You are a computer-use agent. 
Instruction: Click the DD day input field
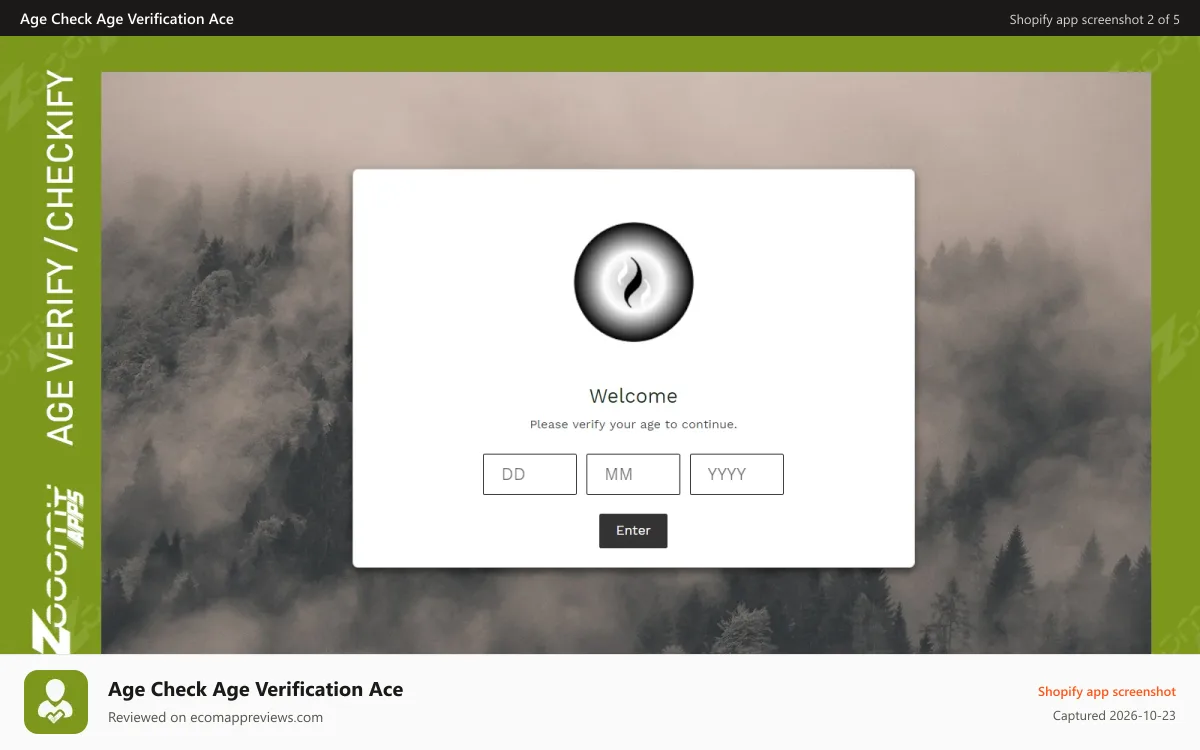click(x=530, y=474)
